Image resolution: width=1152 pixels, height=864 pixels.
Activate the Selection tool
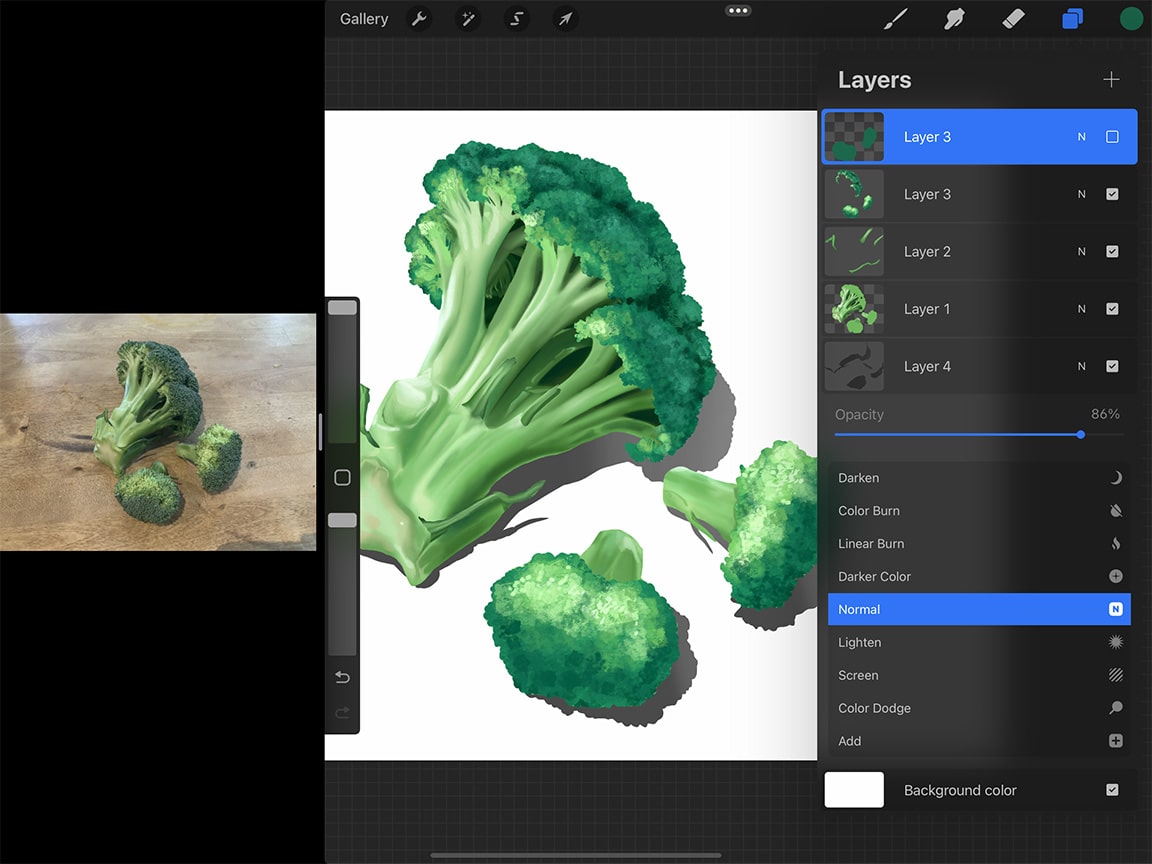pos(516,18)
